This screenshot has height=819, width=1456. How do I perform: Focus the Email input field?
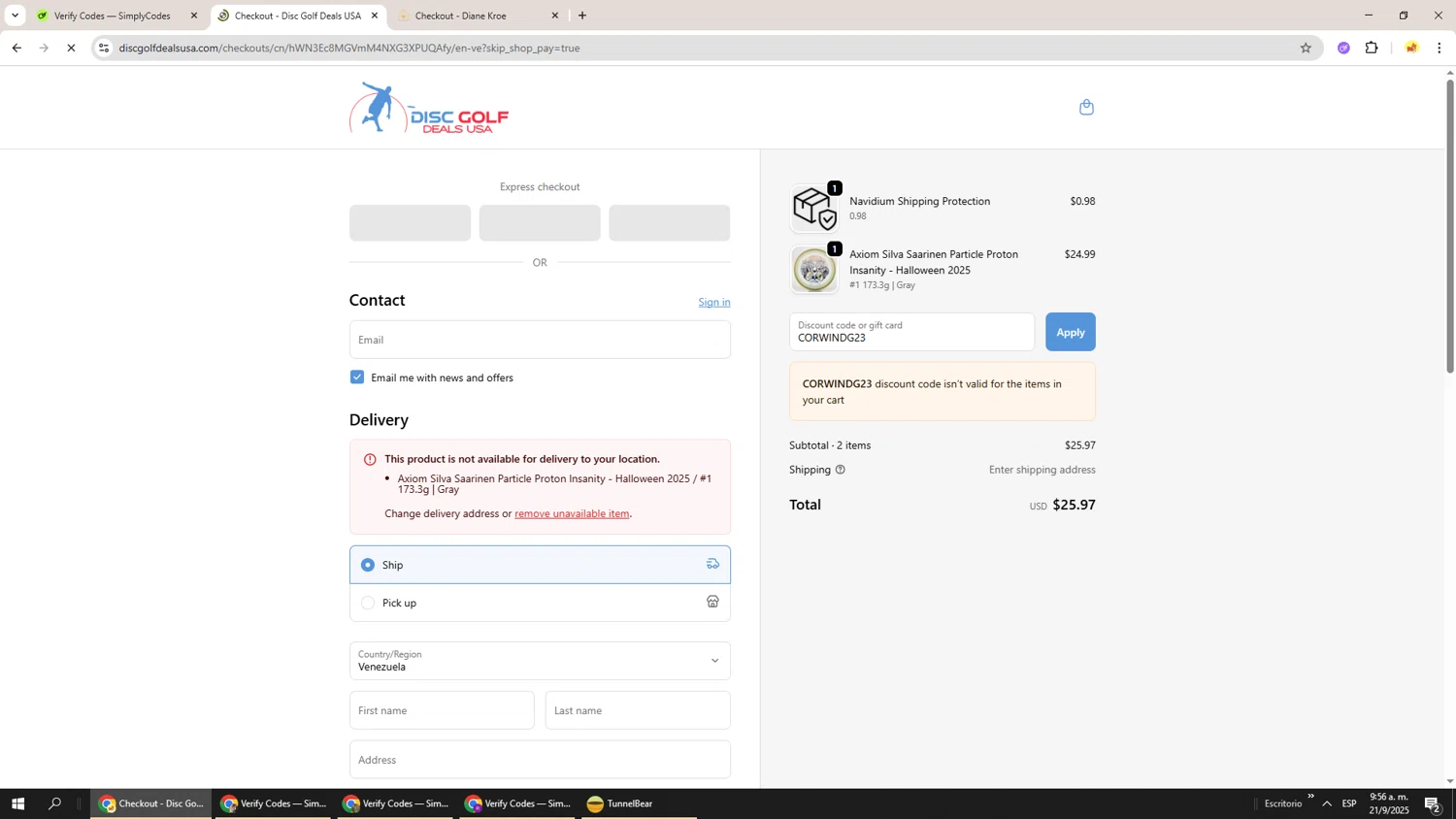point(540,340)
